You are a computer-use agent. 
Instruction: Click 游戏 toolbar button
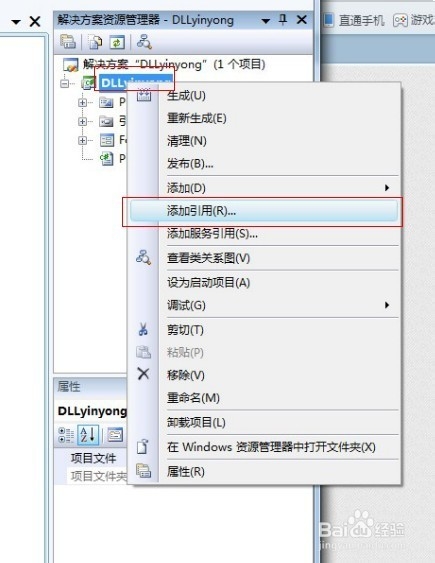tap(413, 20)
